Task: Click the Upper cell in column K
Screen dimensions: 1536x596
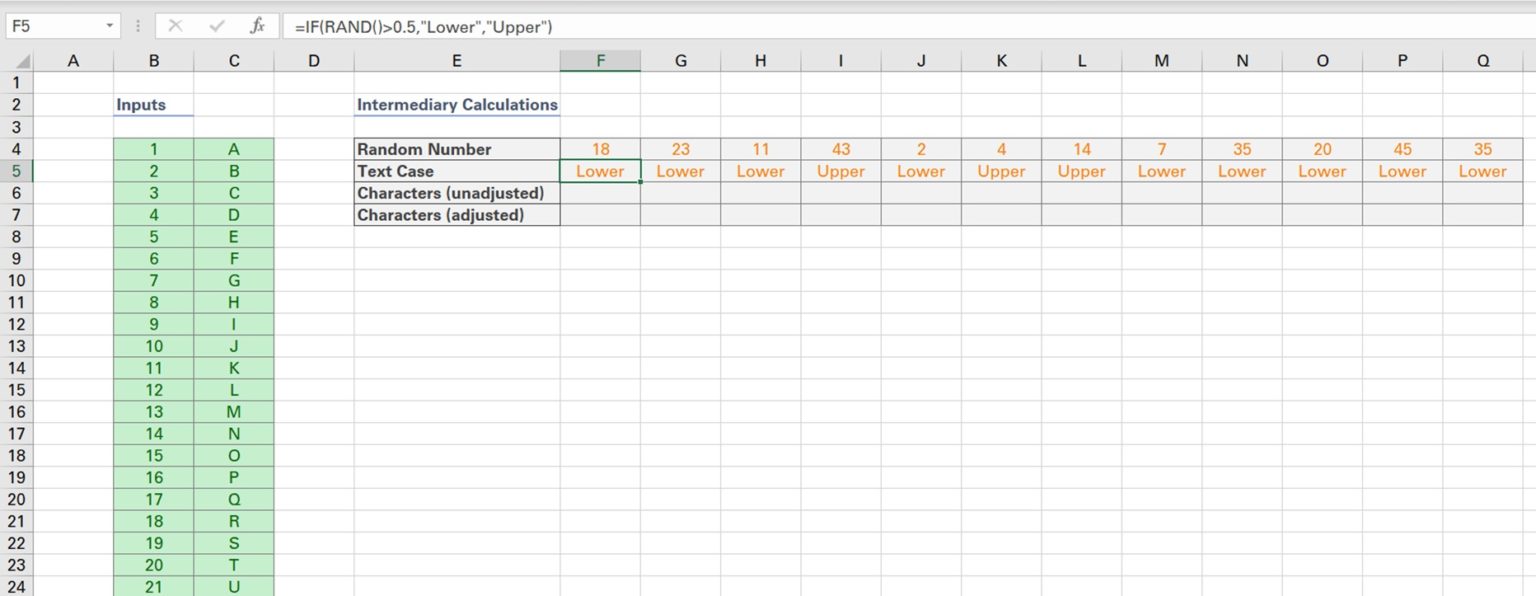Action: tap(1001, 170)
